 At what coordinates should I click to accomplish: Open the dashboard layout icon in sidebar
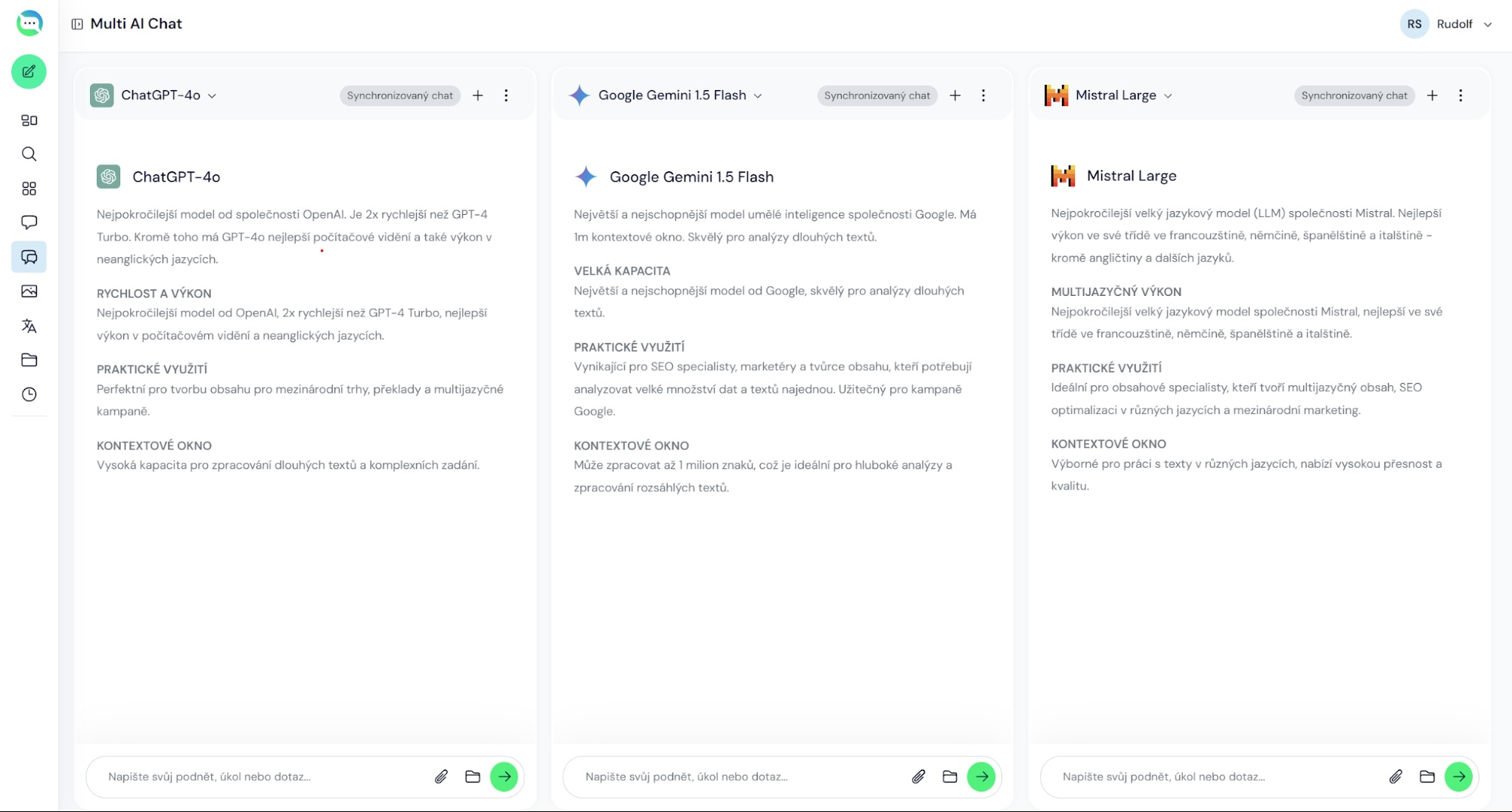pos(29,120)
